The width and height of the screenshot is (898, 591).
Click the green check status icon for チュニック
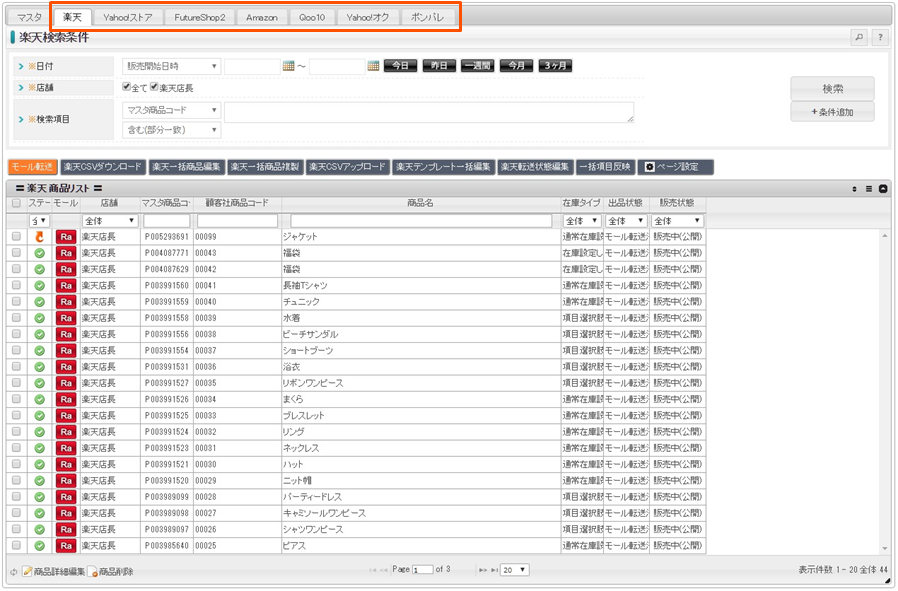[x=40, y=302]
